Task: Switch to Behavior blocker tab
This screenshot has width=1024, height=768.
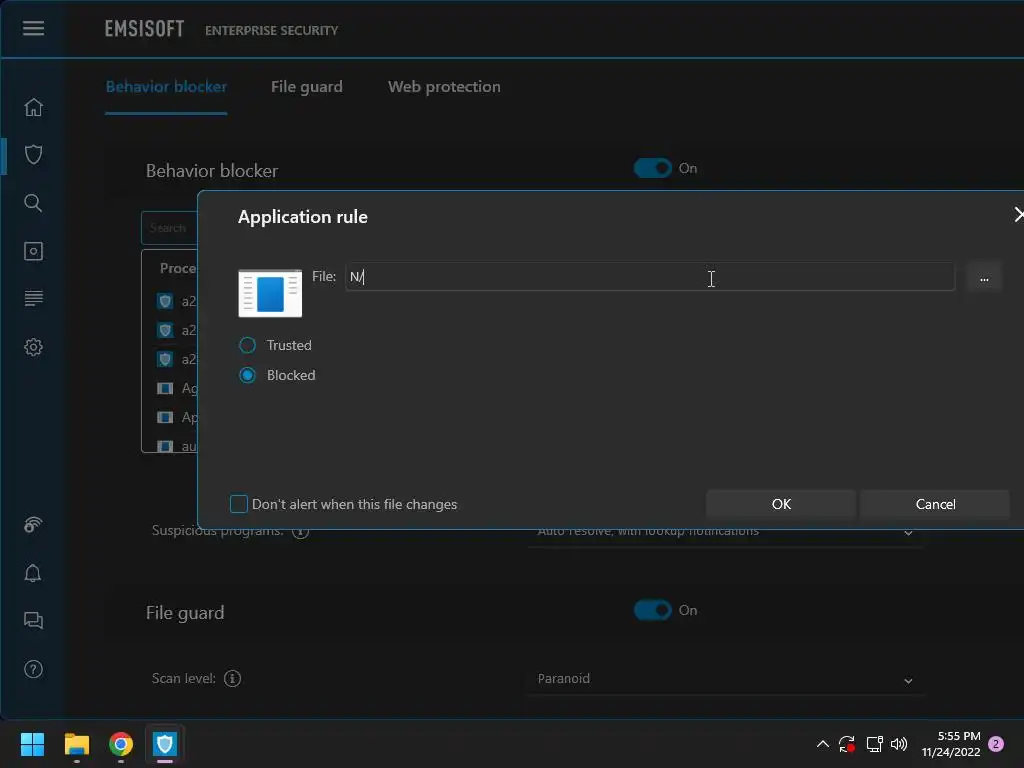Action: [x=166, y=87]
